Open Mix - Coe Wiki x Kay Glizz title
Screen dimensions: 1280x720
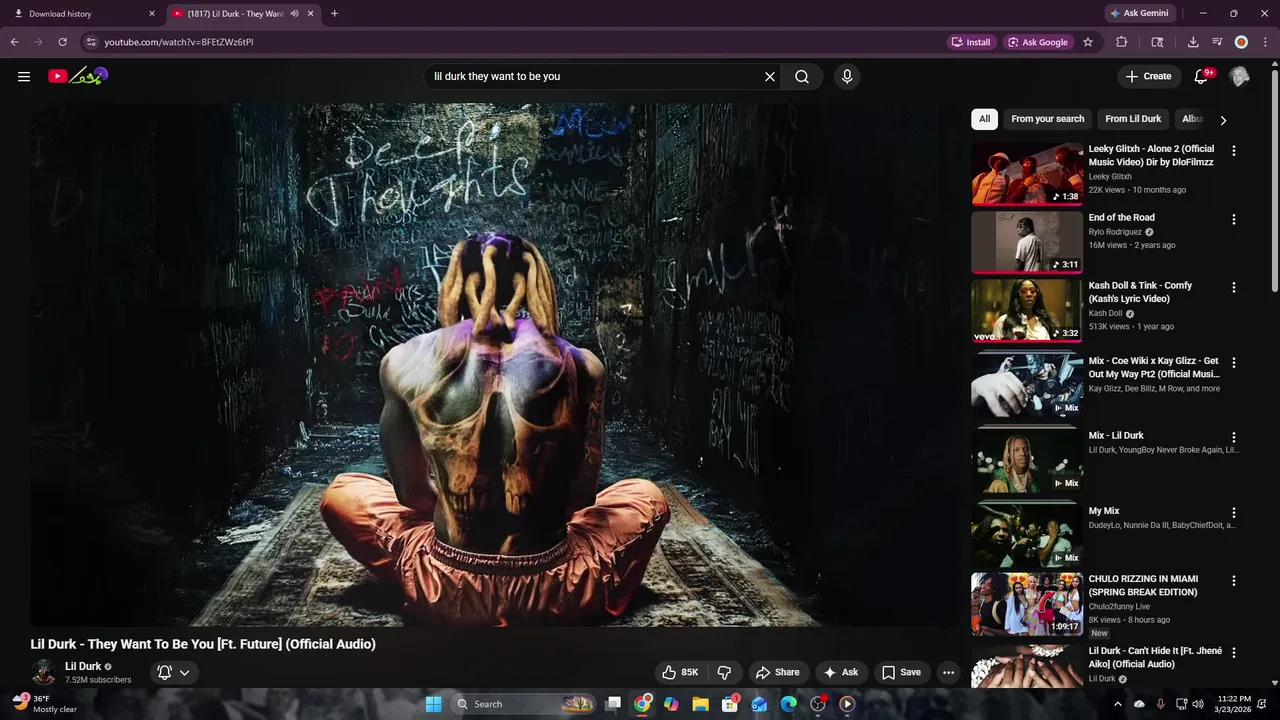1154,367
